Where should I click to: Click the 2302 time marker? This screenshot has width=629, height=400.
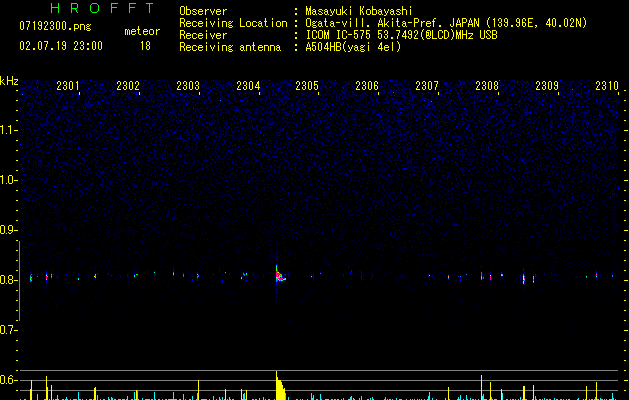click(x=128, y=86)
